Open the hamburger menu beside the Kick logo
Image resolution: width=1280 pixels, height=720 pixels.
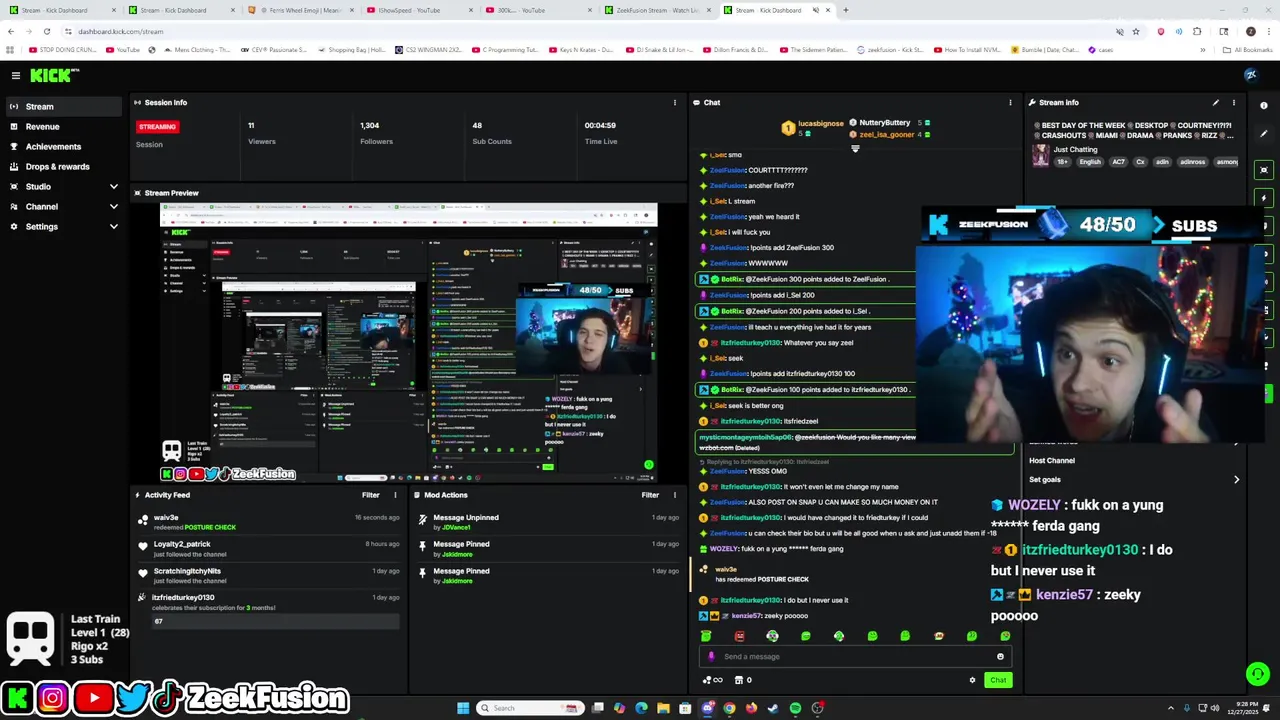15,75
